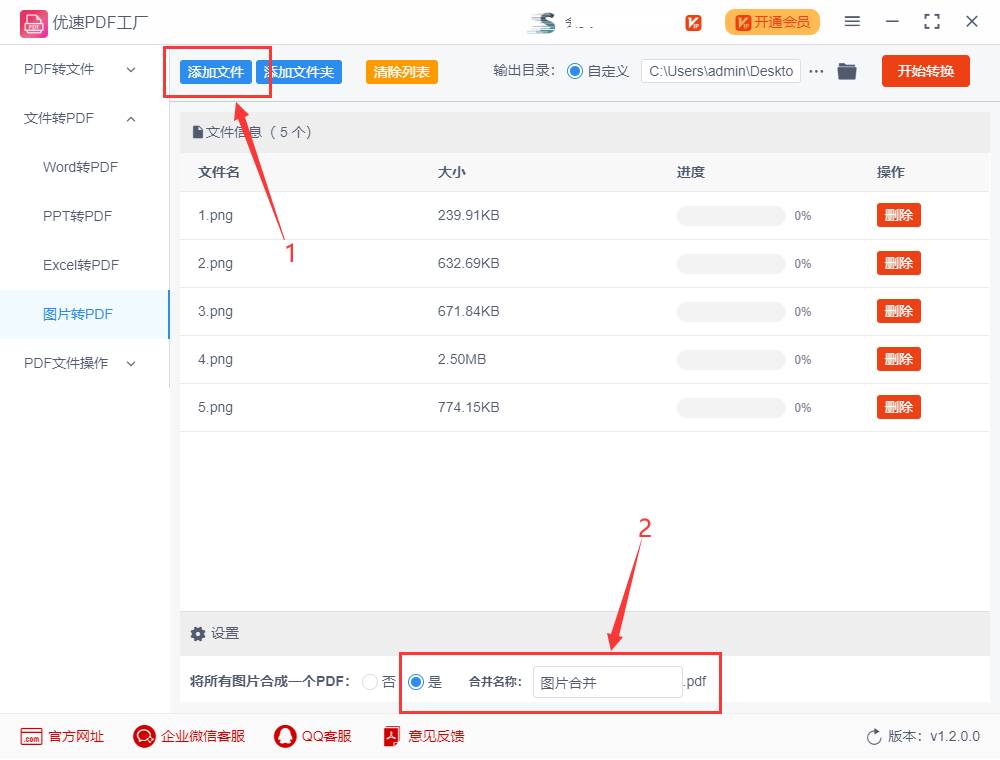Click the 意见反馈 PDF icon
This screenshot has height=760, width=1000.
point(392,736)
